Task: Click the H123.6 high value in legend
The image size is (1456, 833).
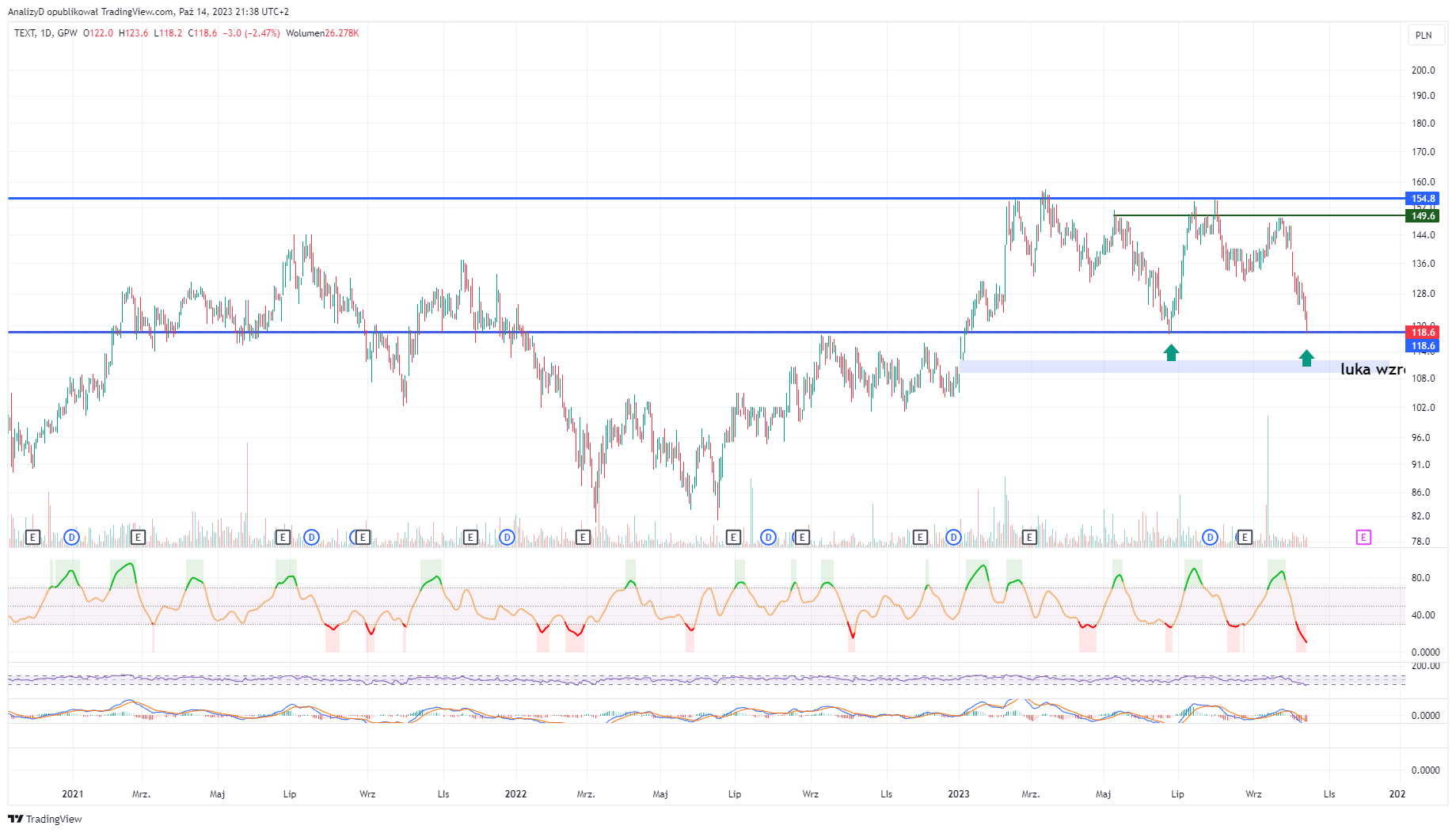Action: pos(133,33)
